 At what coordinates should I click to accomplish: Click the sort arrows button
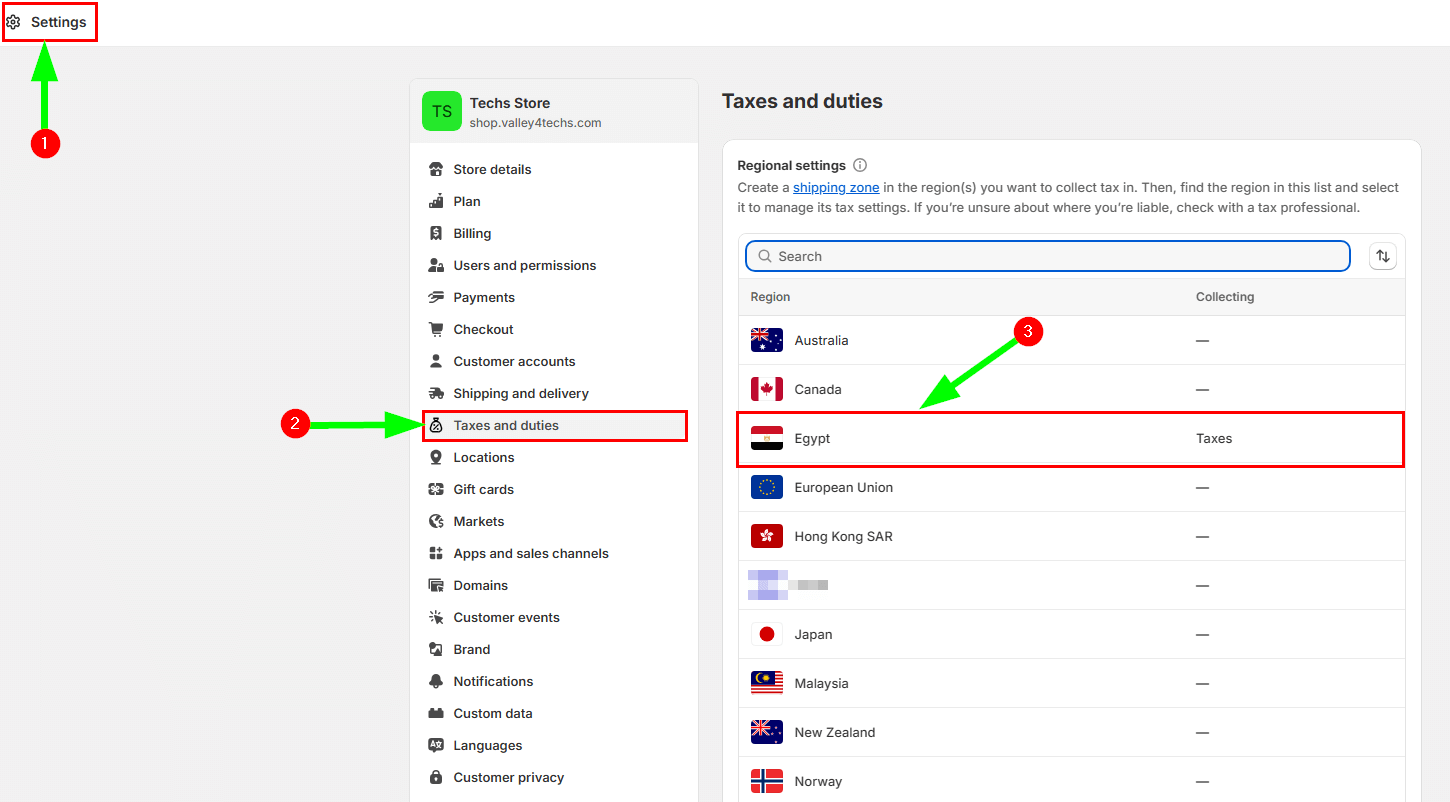pyautogui.click(x=1382, y=256)
